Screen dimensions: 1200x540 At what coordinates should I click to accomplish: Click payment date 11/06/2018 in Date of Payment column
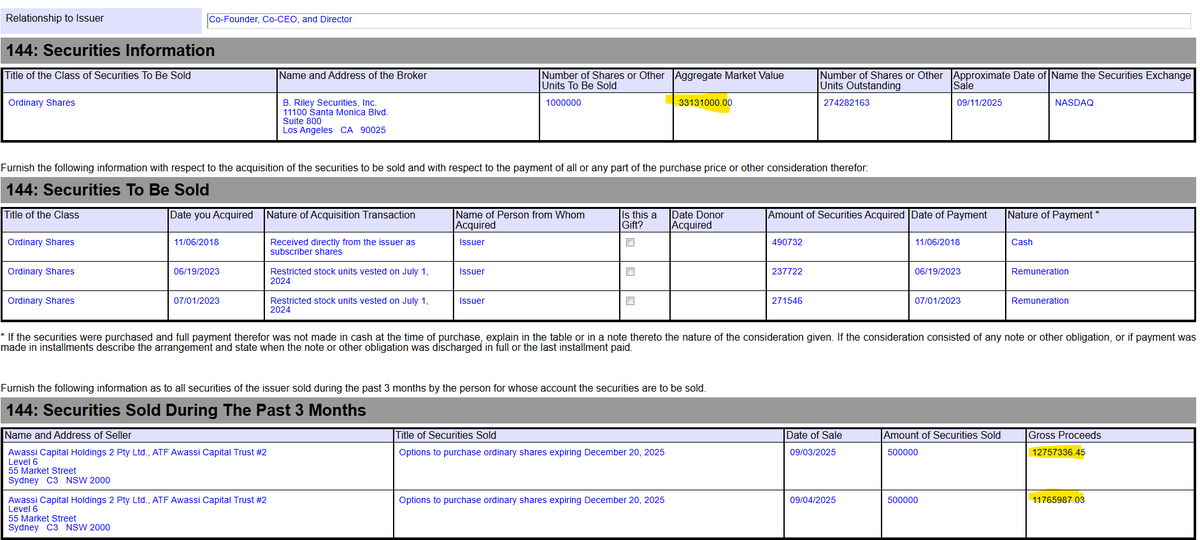click(x=937, y=243)
